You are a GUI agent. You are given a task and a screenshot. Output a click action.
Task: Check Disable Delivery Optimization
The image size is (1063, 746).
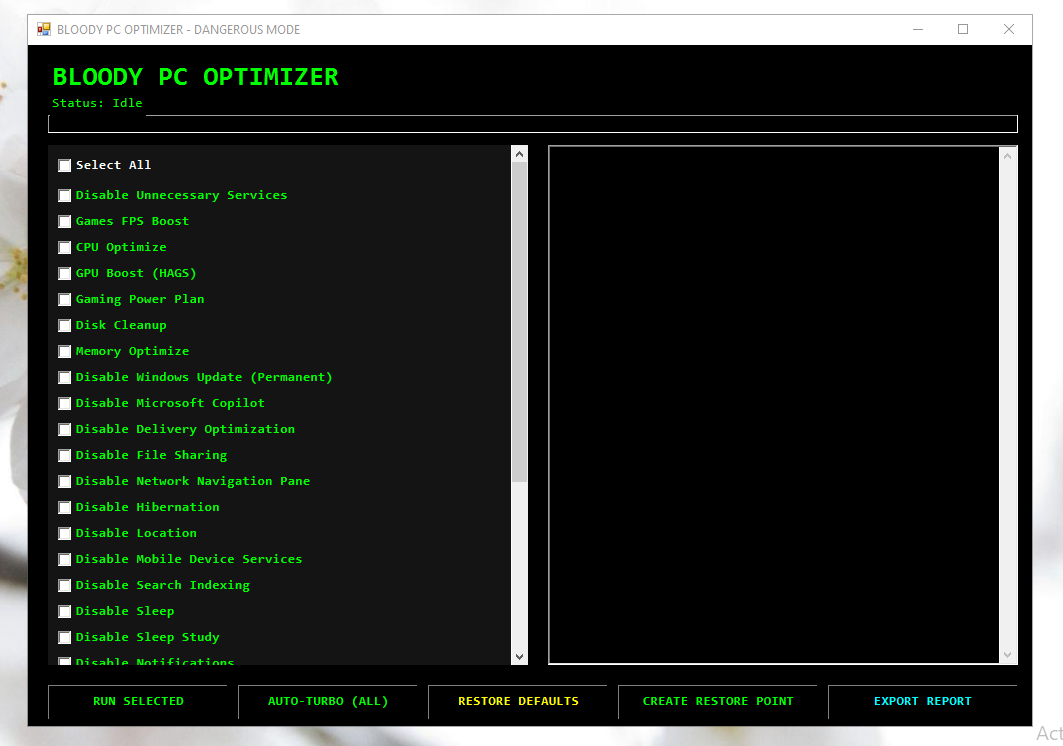click(65, 429)
